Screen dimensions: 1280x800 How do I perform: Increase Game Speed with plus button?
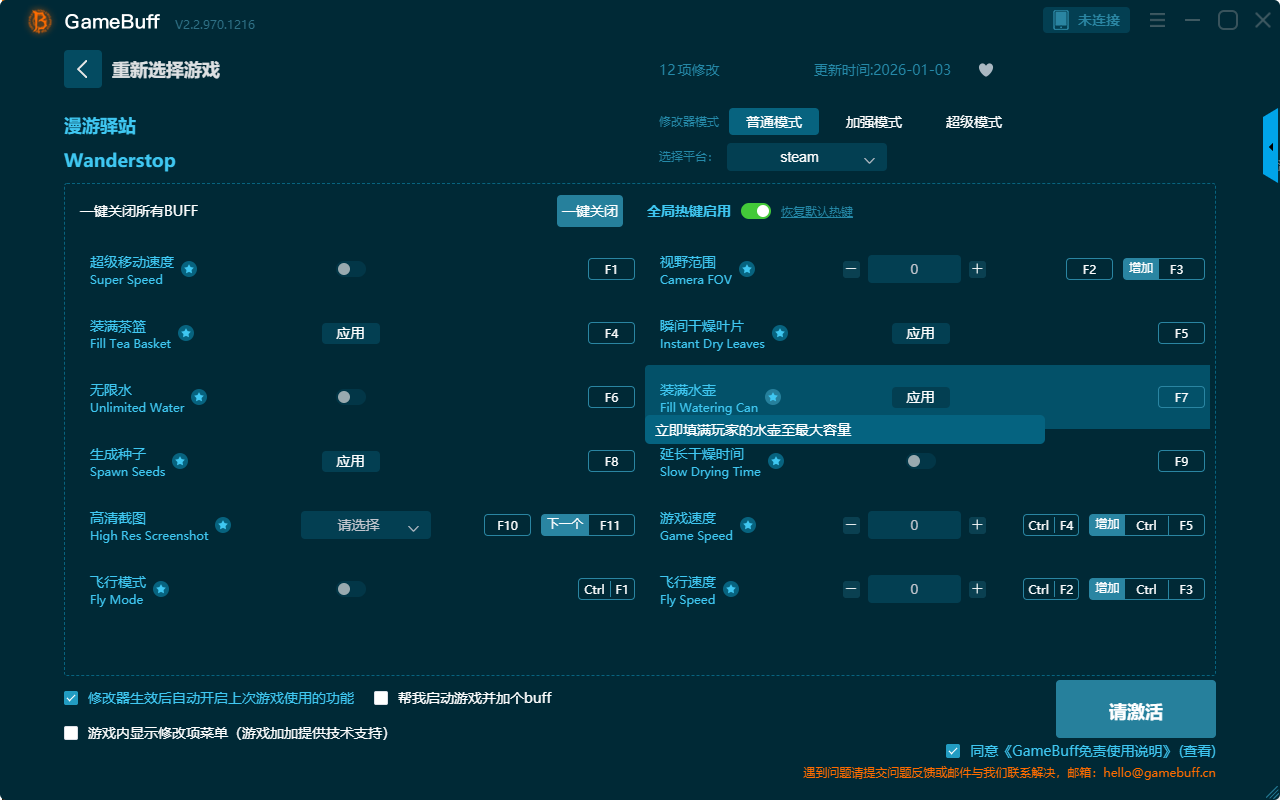977,525
